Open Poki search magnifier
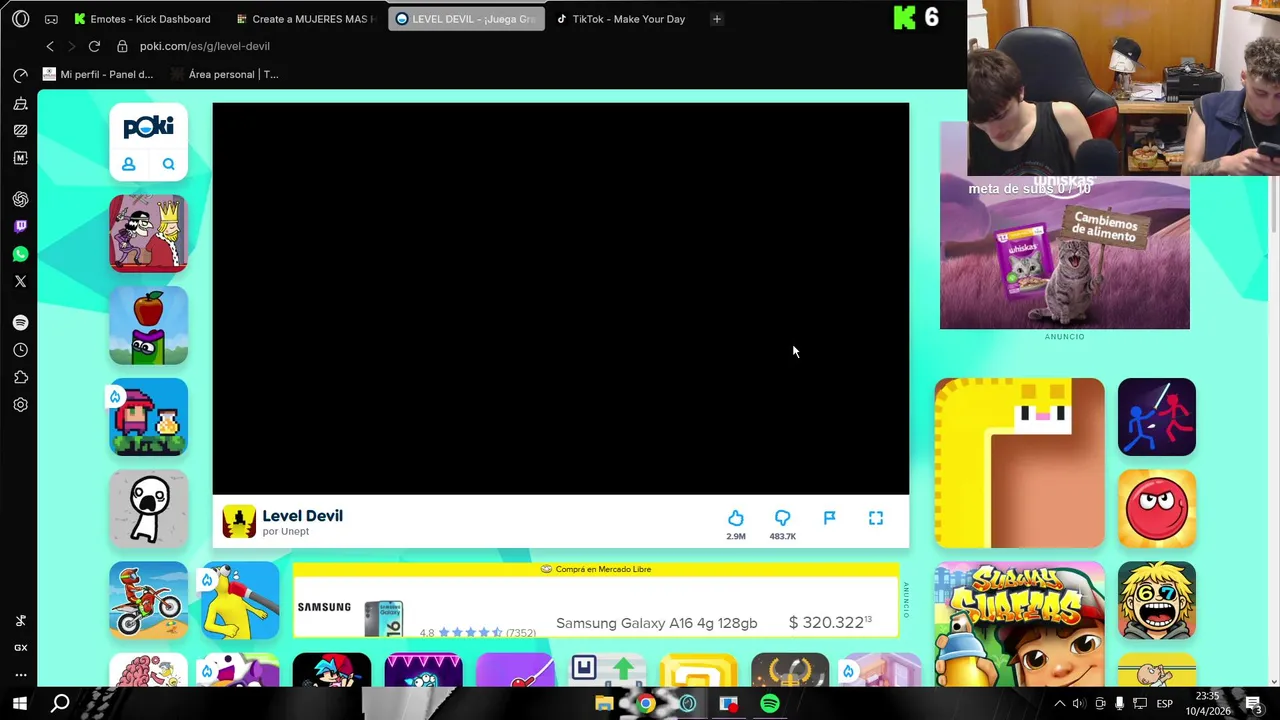The image size is (1280, 720). coord(168,164)
